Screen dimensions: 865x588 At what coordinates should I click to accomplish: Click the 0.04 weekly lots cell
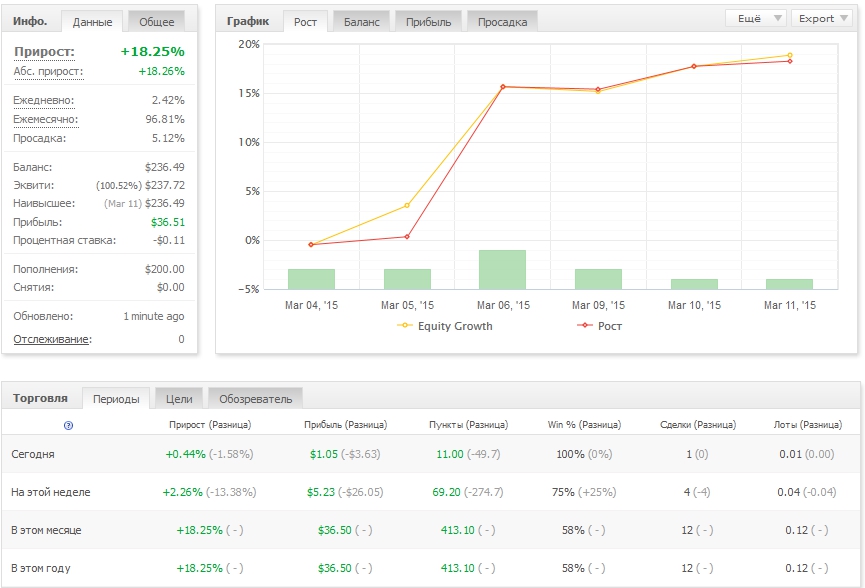(789, 492)
